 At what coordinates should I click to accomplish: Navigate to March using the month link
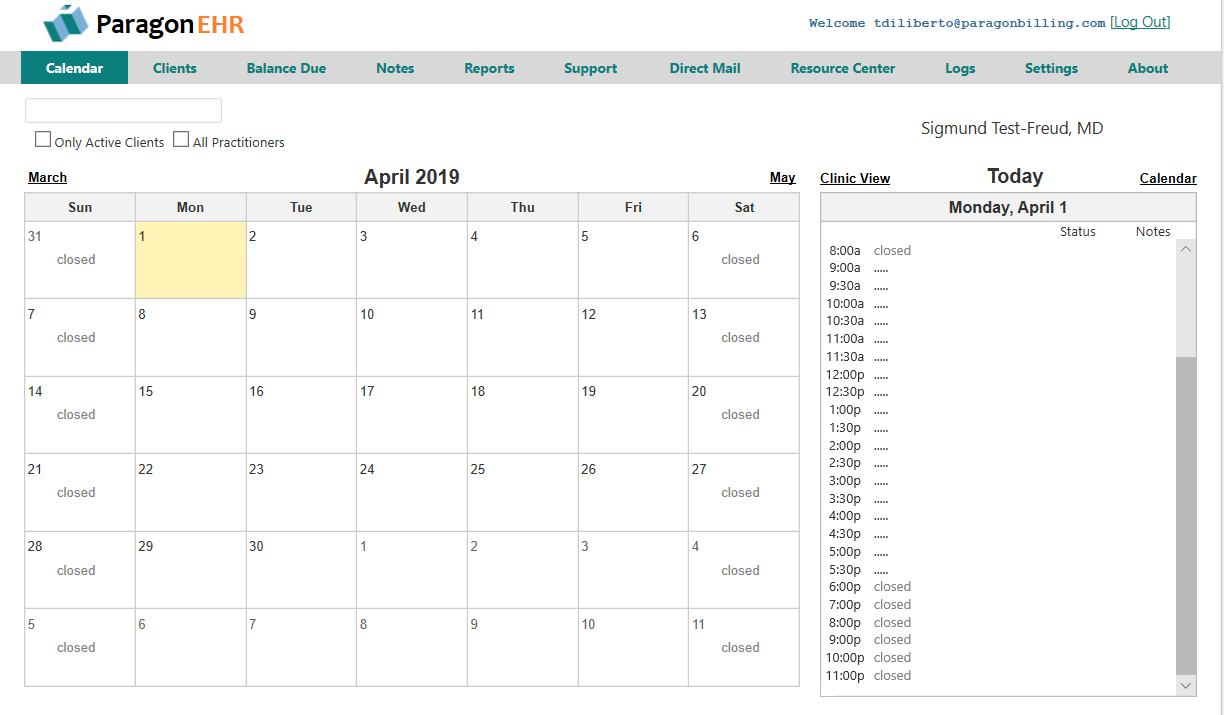click(47, 177)
